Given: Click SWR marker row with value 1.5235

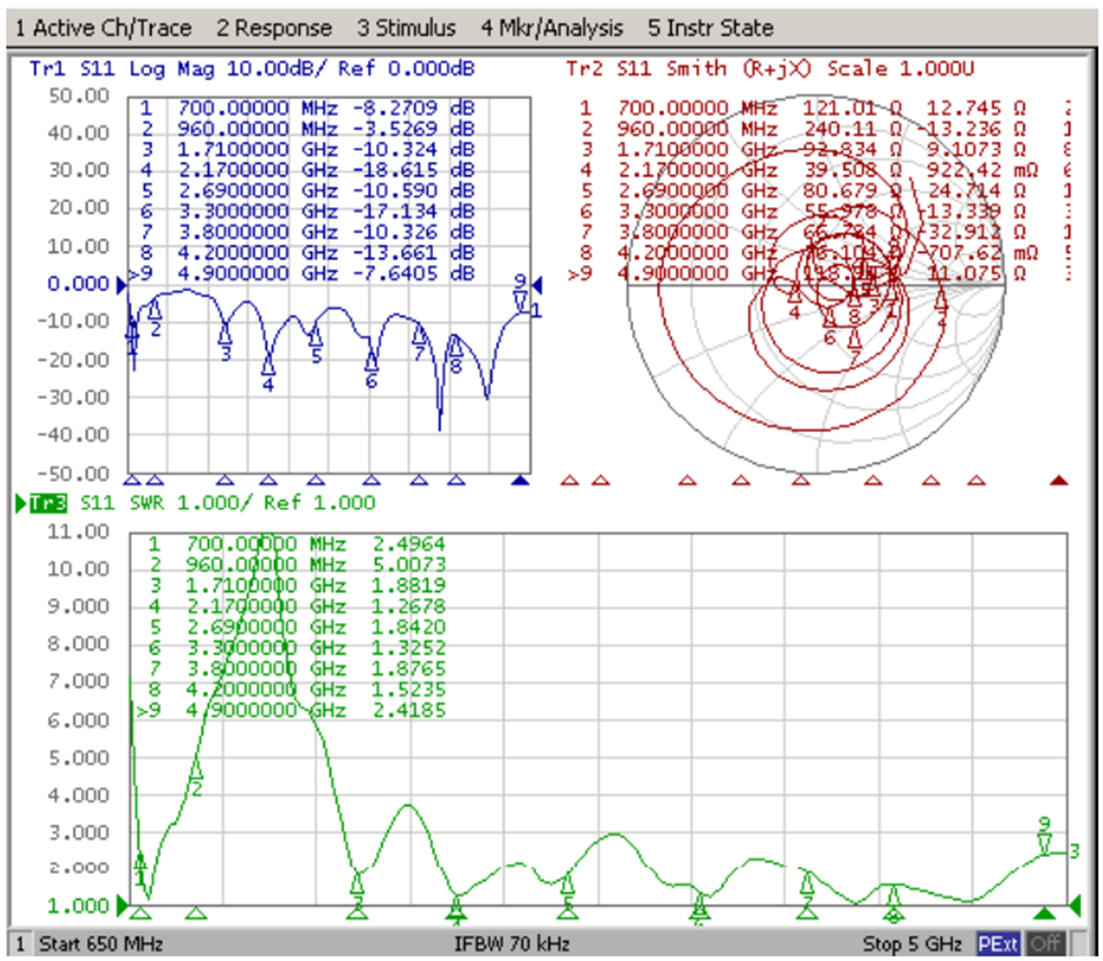Looking at the screenshot, I should pyautogui.click(x=295, y=689).
